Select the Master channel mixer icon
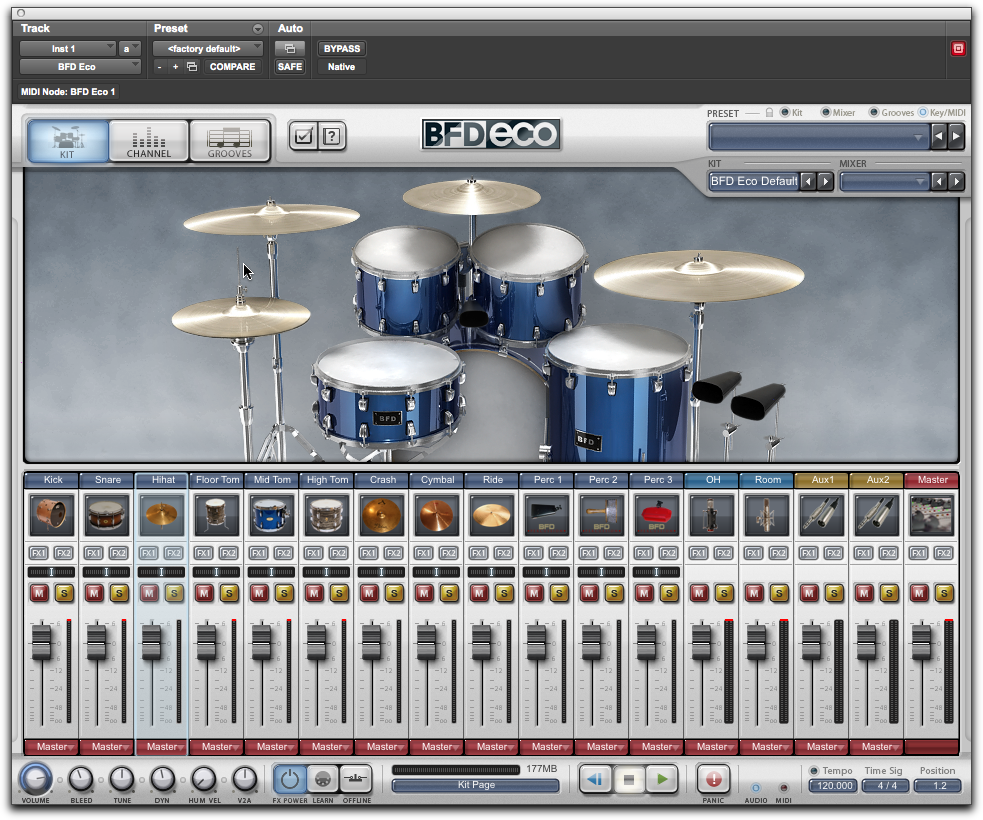Image resolution: width=983 pixels, height=820 pixels. tap(932, 515)
